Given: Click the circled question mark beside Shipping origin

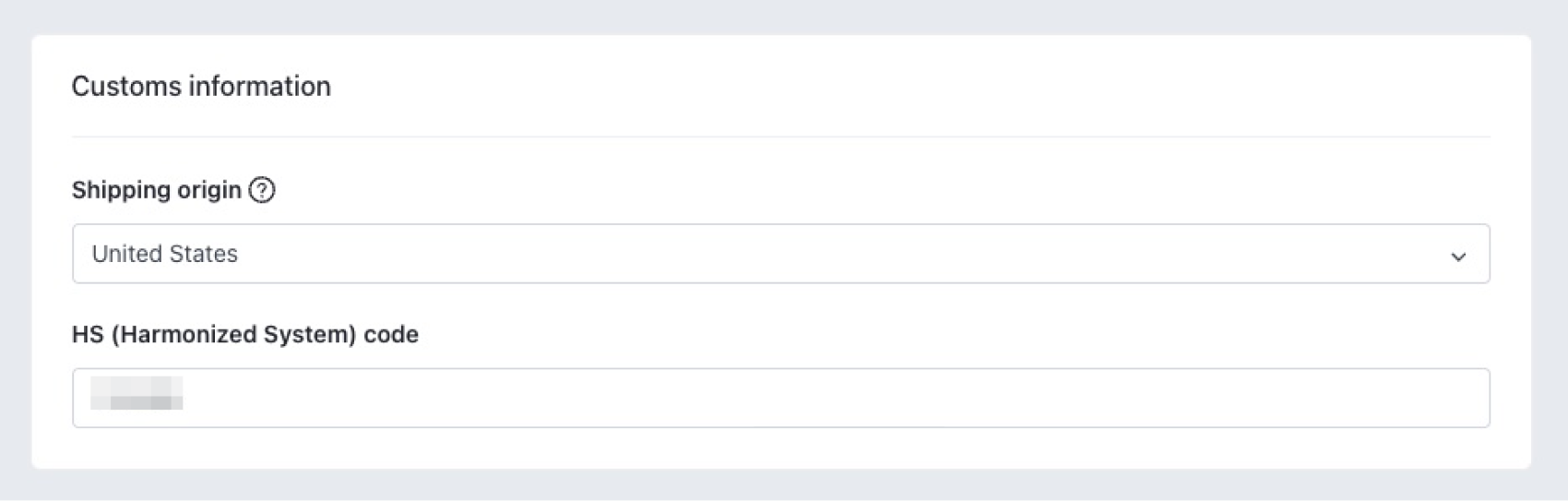Looking at the screenshot, I should [262, 190].
